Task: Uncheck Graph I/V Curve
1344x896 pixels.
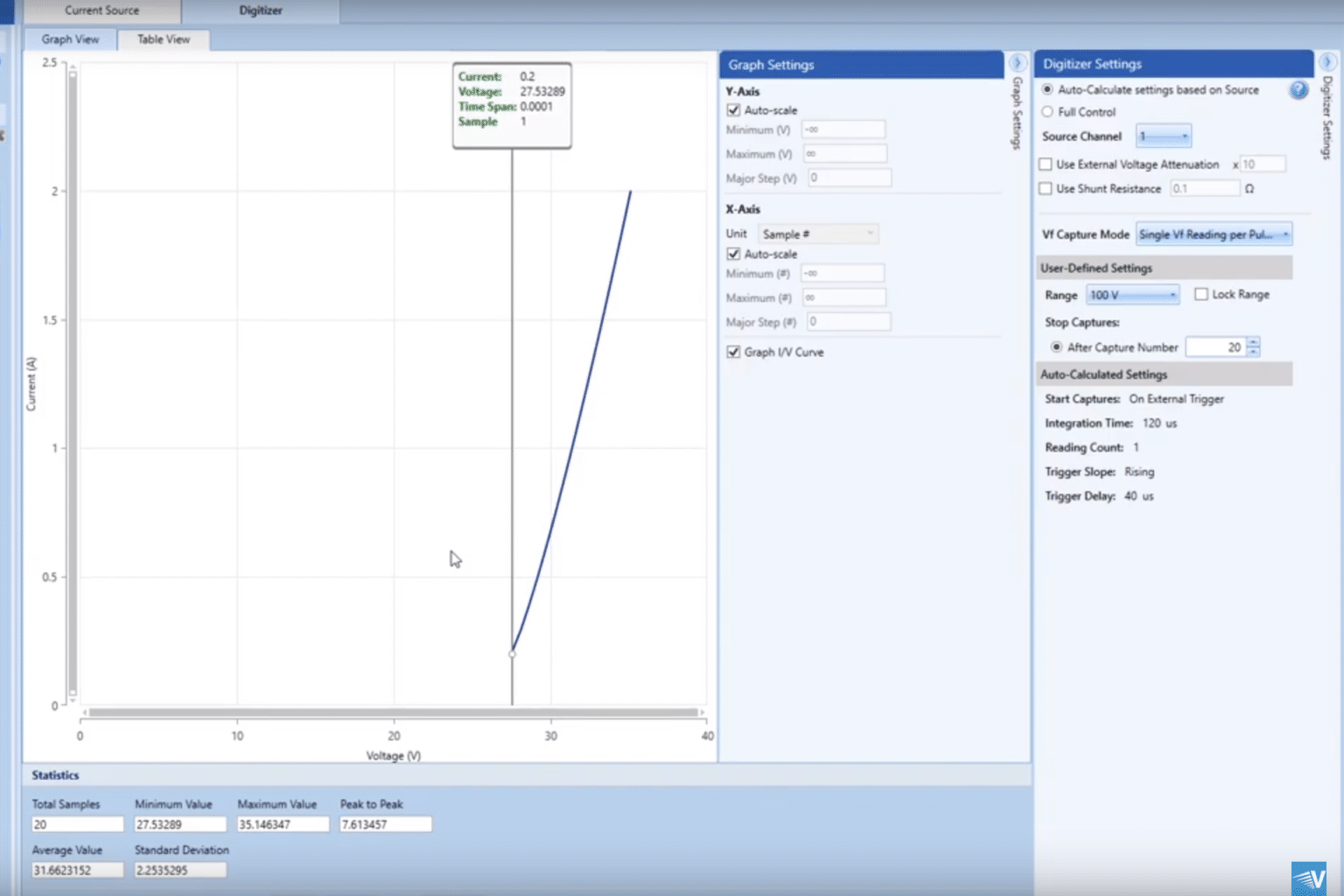Action: click(x=733, y=352)
